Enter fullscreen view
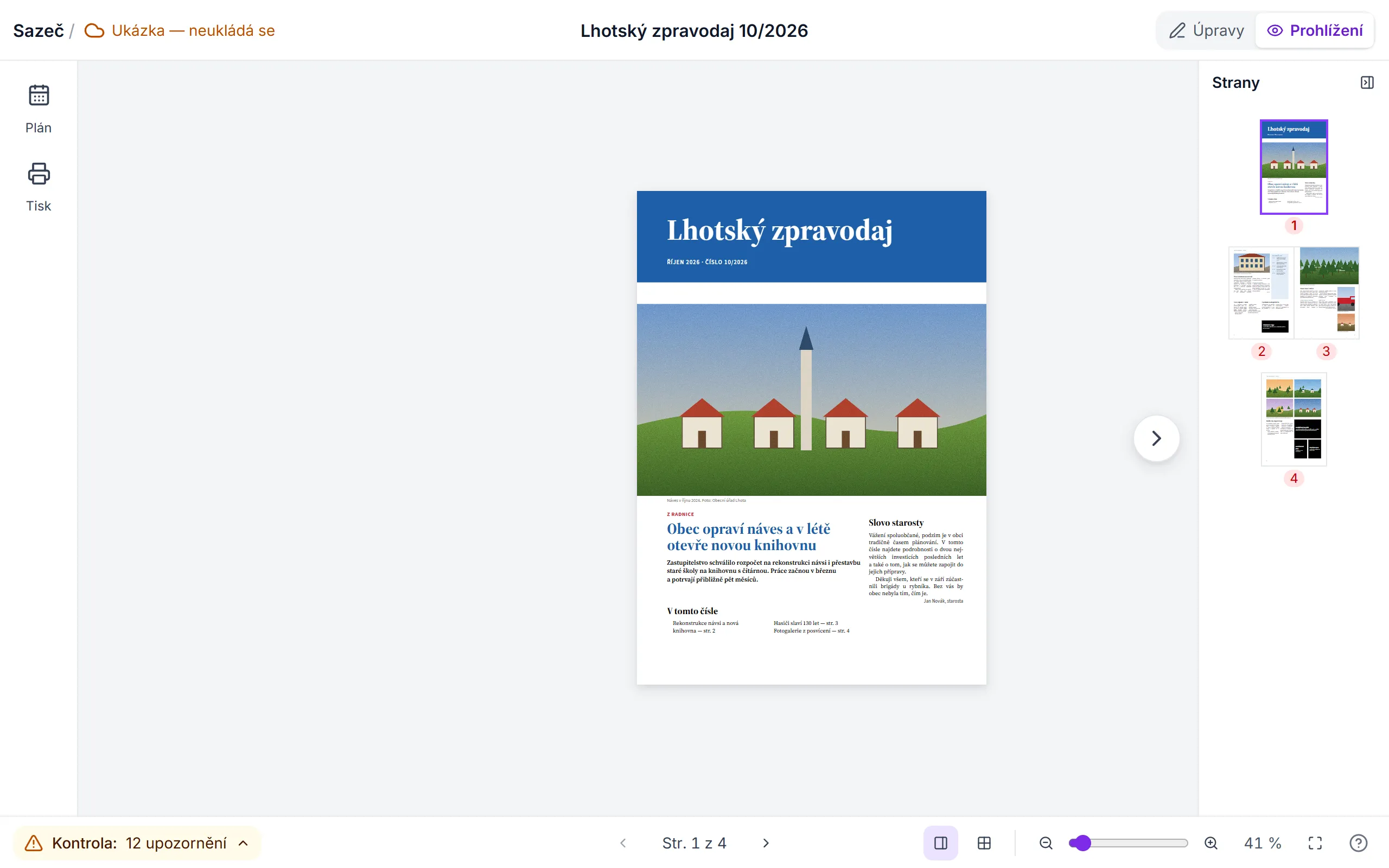Image resolution: width=1389 pixels, height=868 pixels. coord(1315,843)
